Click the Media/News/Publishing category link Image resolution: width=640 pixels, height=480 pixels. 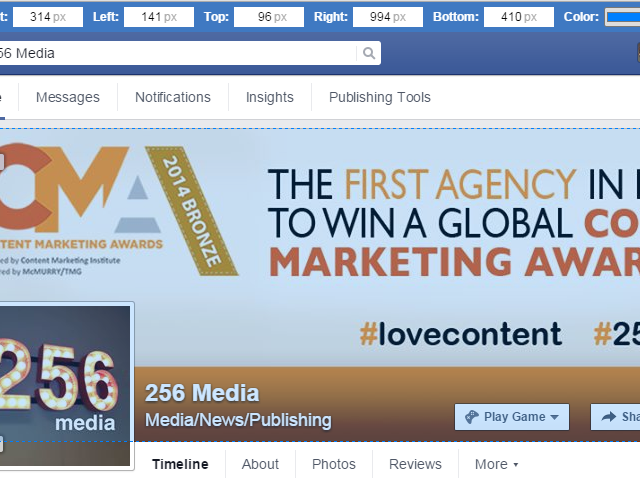pyautogui.click(x=238, y=420)
